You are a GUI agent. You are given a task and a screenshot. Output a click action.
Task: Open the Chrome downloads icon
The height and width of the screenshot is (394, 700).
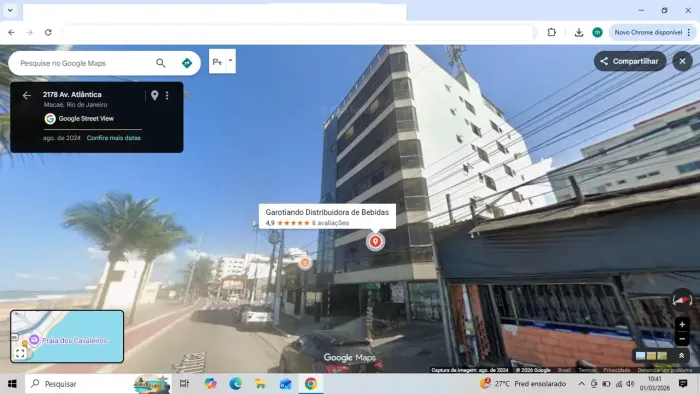(579, 32)
